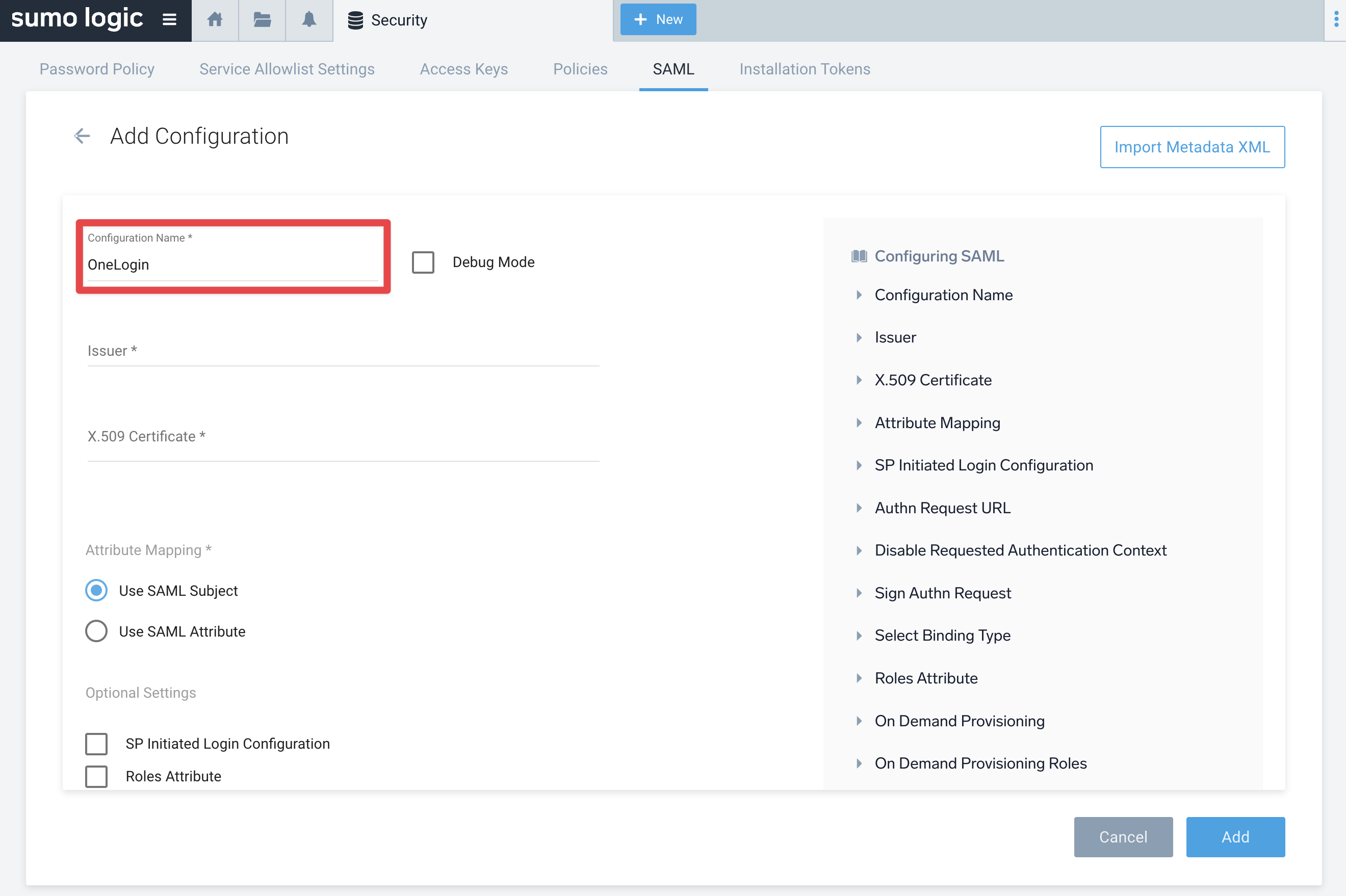The width and height of the screenshot is (1346, 896).
Task: Enable the Debug Mode checkbox
Action: coord(423,262)
